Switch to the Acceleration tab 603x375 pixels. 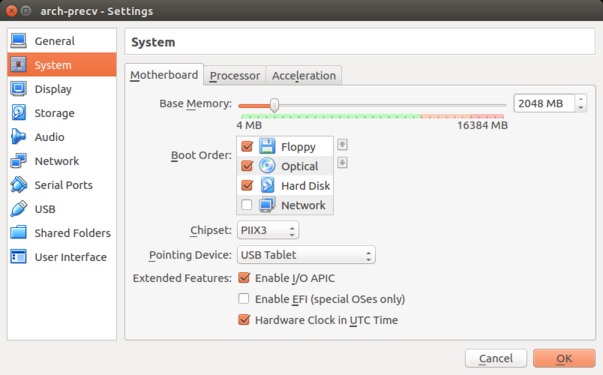304,76
